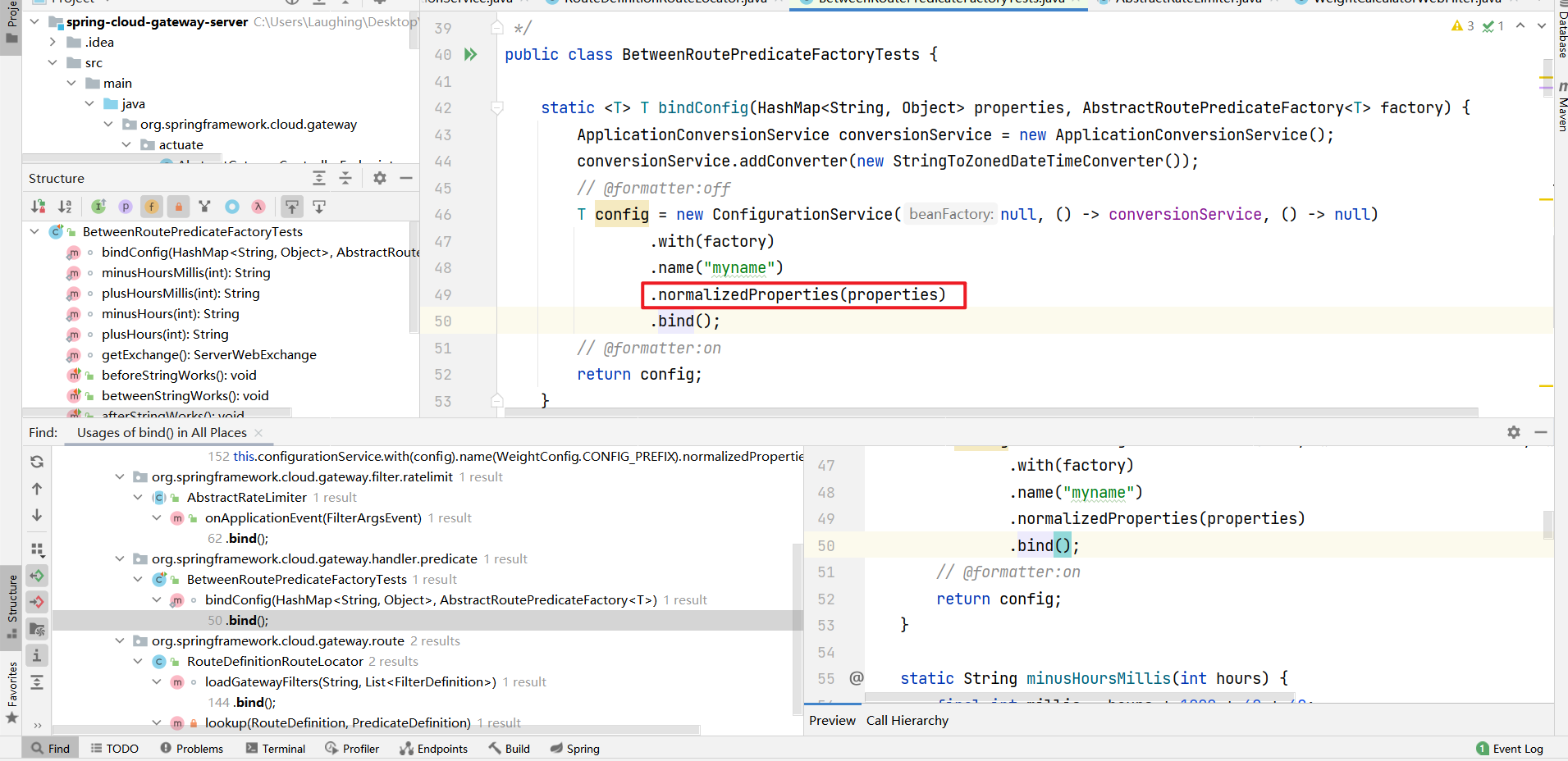Collapse all nodes in Structure panel
1568x761 pixels.
[345, 178]
